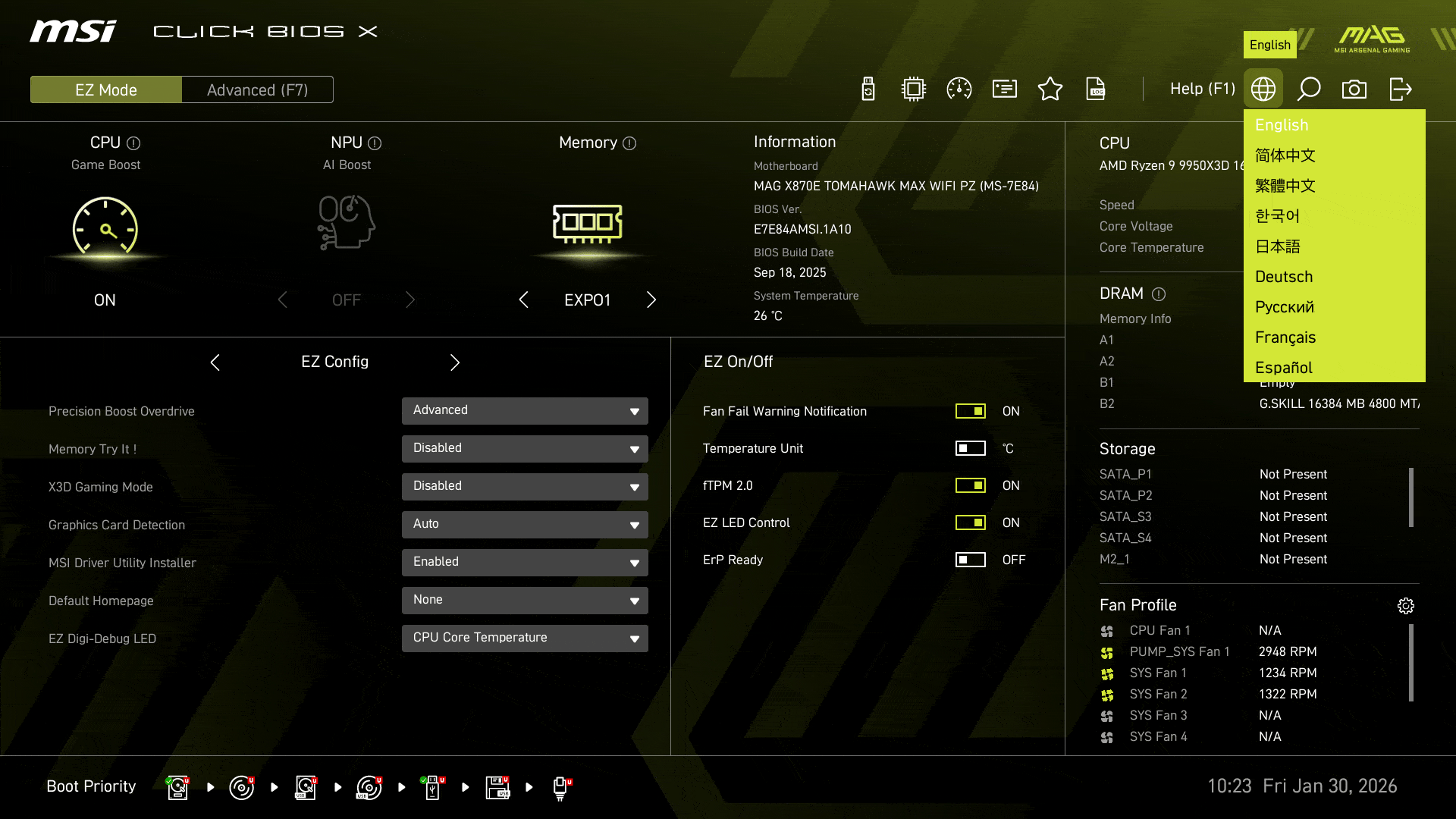
Task: Click the language globe icon
Action: (x=1263, y=89)
